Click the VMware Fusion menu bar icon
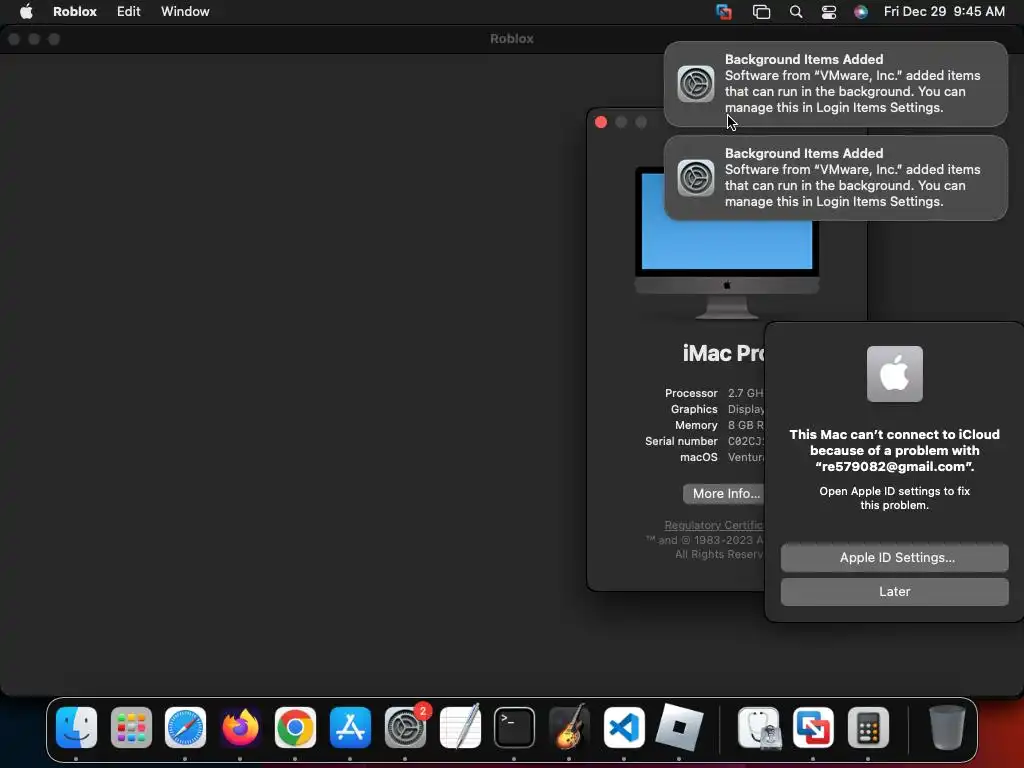 point(724,11)
